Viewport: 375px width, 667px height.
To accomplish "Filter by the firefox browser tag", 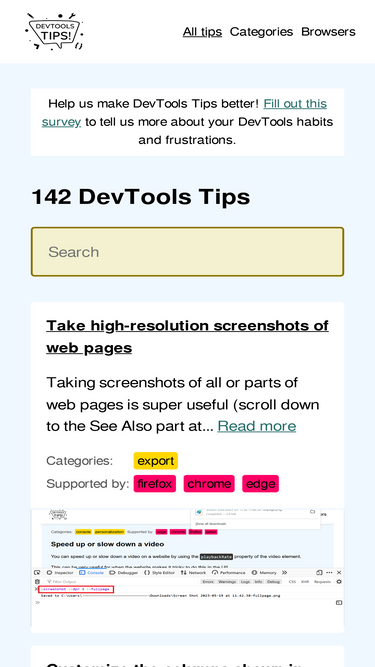I will [155, 484].
